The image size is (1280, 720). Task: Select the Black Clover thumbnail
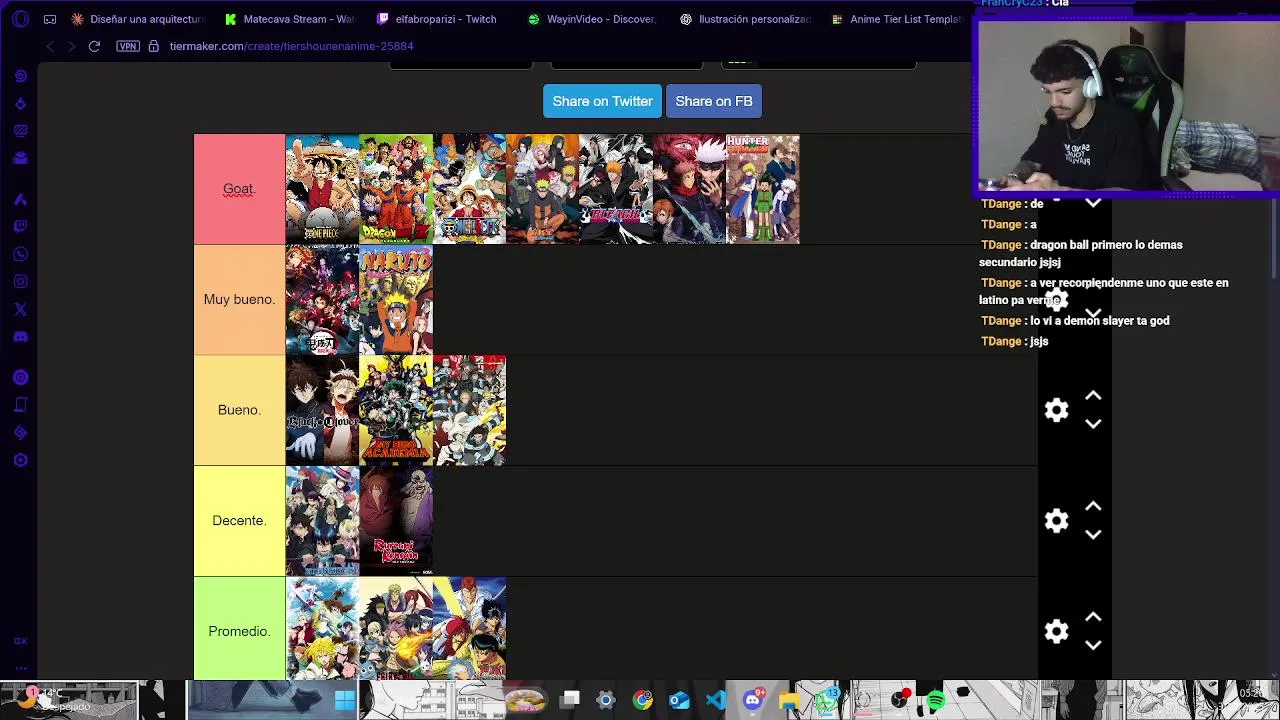pyautogui.click(x=322, y=410)
